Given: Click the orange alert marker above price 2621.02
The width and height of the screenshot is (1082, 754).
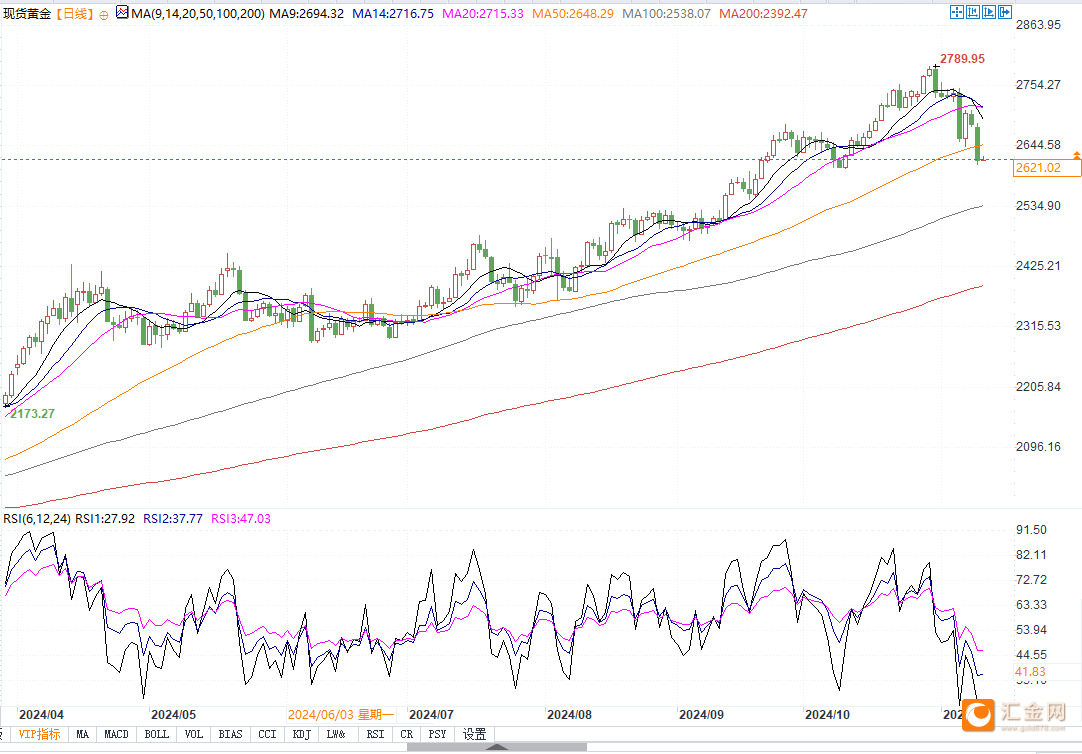Looking at the screenshot, I should tap(1076, 155).
